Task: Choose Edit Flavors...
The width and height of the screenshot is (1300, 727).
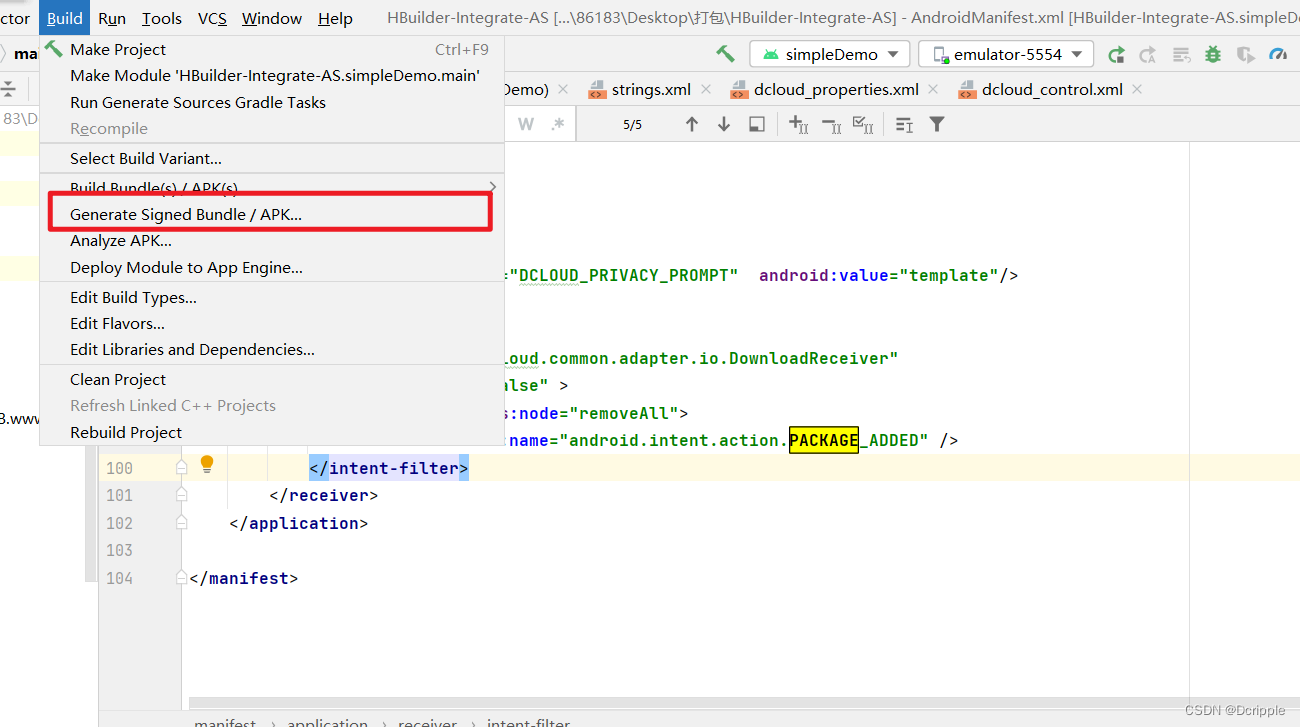Action: pos(271,323)
